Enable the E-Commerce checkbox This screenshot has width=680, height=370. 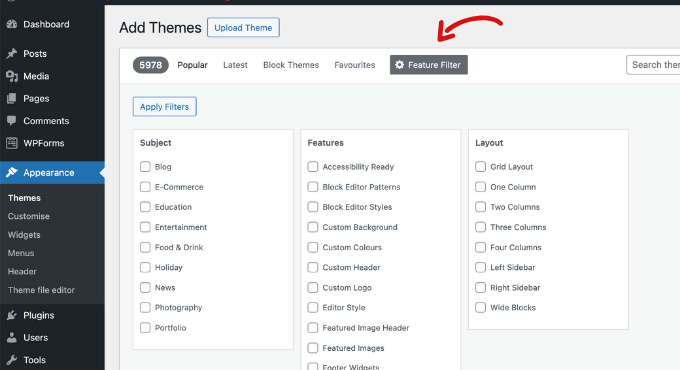[x=145, y=187]
